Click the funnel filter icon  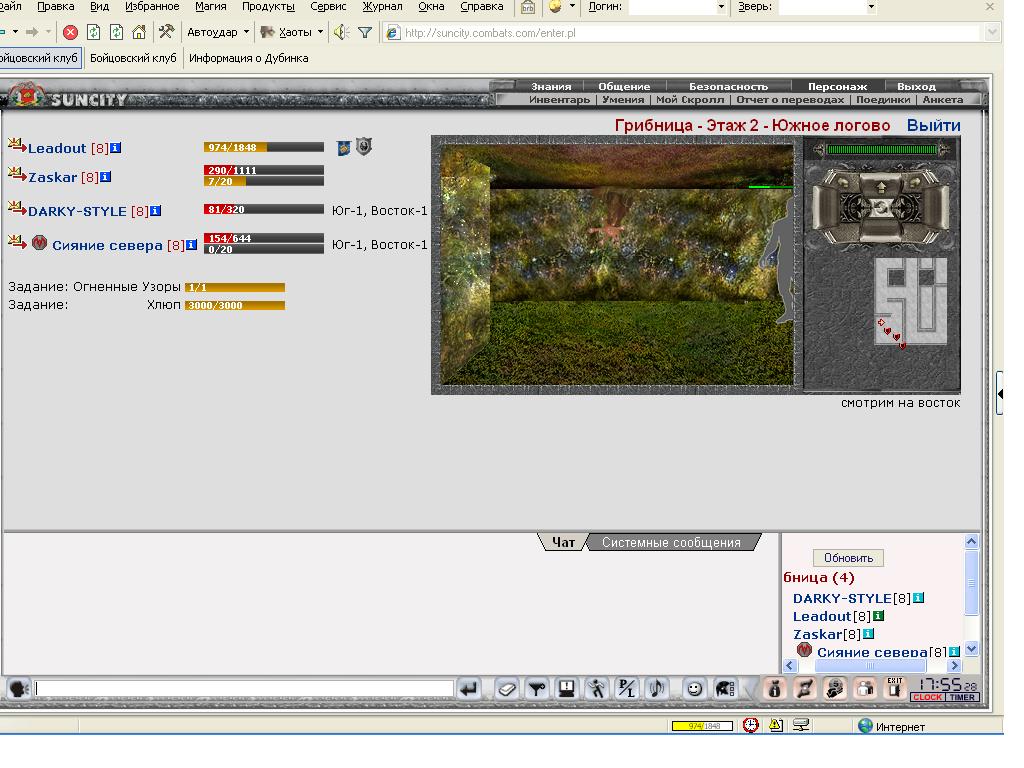(x=365, y=32)
